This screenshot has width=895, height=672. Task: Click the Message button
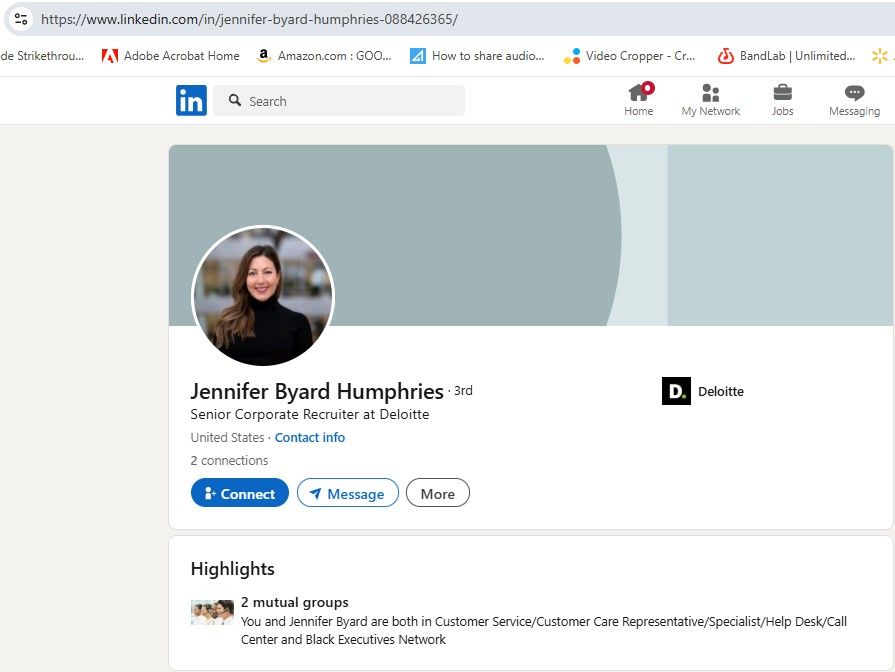347,494
